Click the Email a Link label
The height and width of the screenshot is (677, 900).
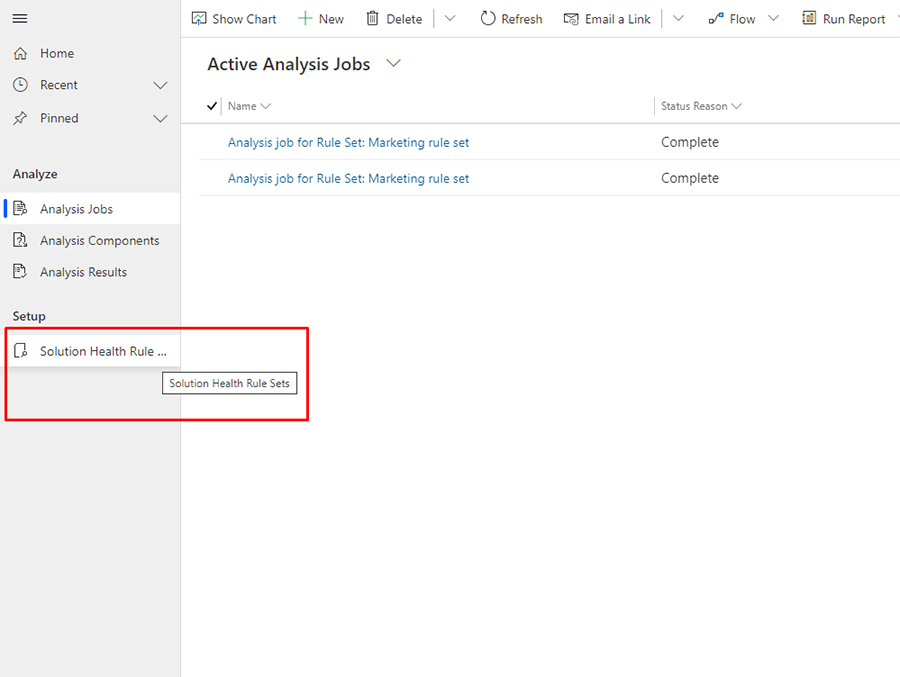pos(618,19)
